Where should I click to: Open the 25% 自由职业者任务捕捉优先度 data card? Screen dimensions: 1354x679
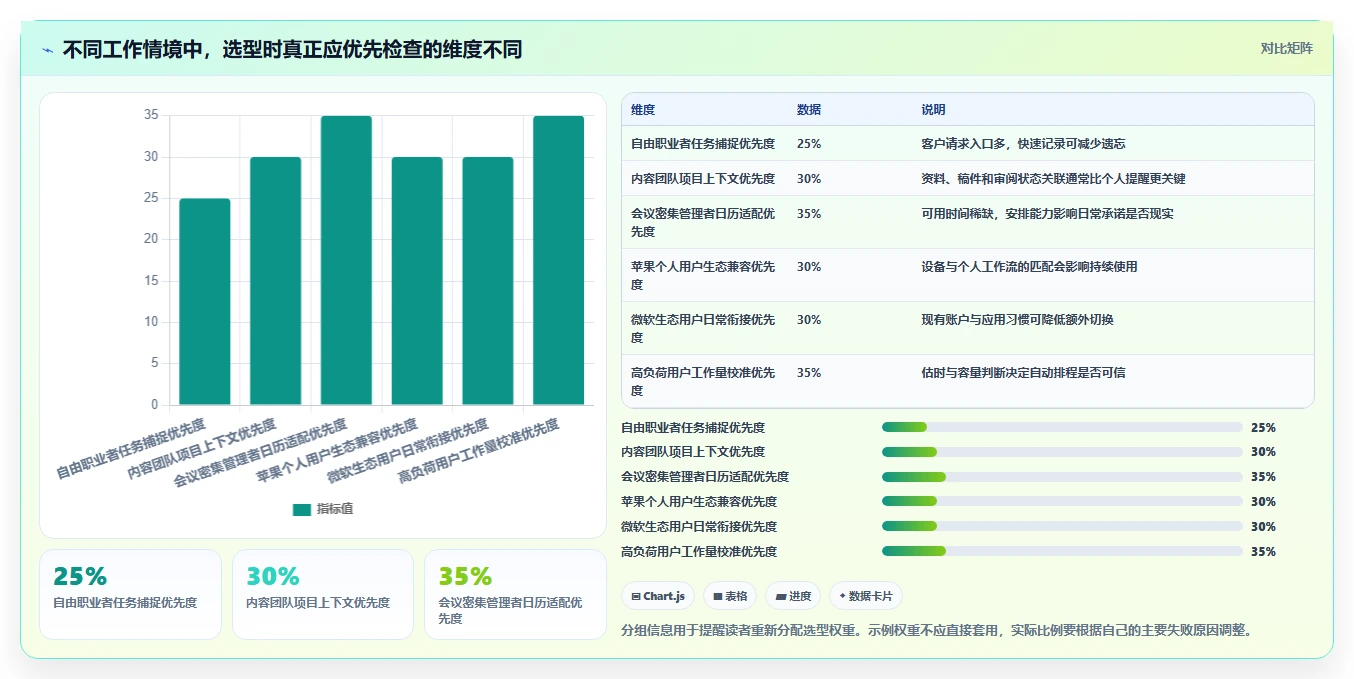tap(130, 594)
